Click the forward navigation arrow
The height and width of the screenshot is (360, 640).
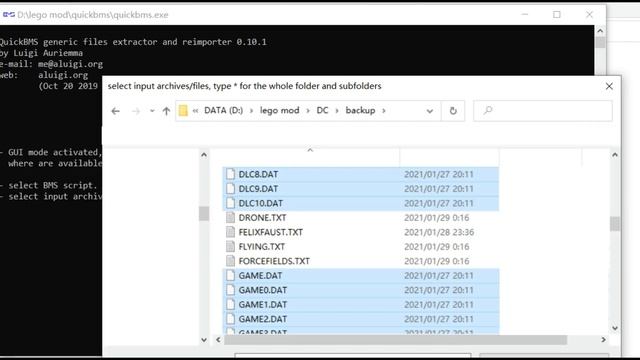136,111
